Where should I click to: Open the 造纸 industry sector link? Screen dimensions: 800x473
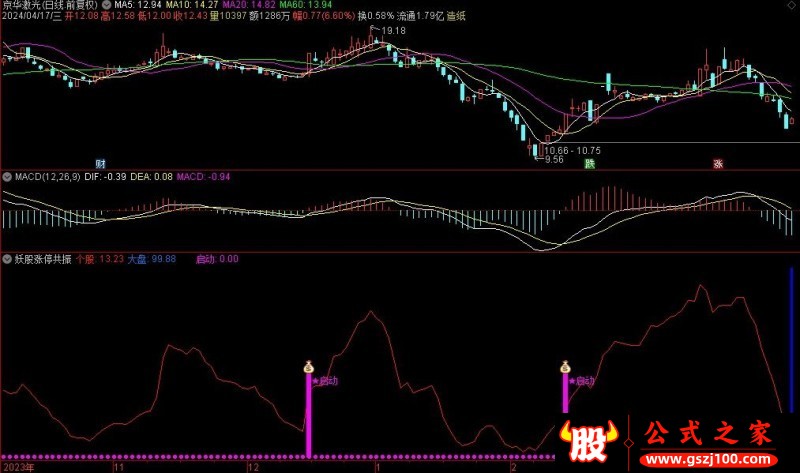(456, 16)
